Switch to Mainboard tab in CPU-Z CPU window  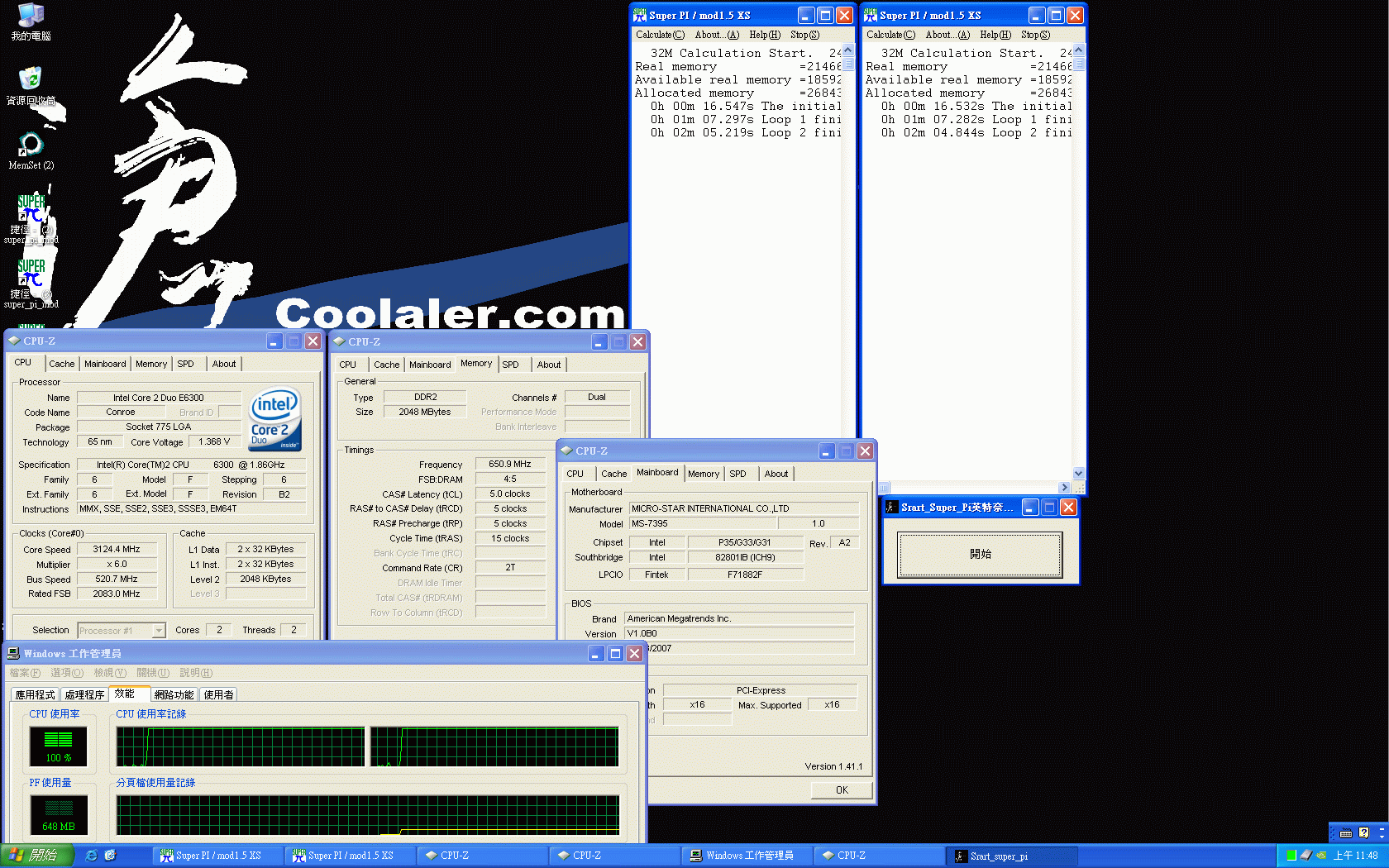105,364
